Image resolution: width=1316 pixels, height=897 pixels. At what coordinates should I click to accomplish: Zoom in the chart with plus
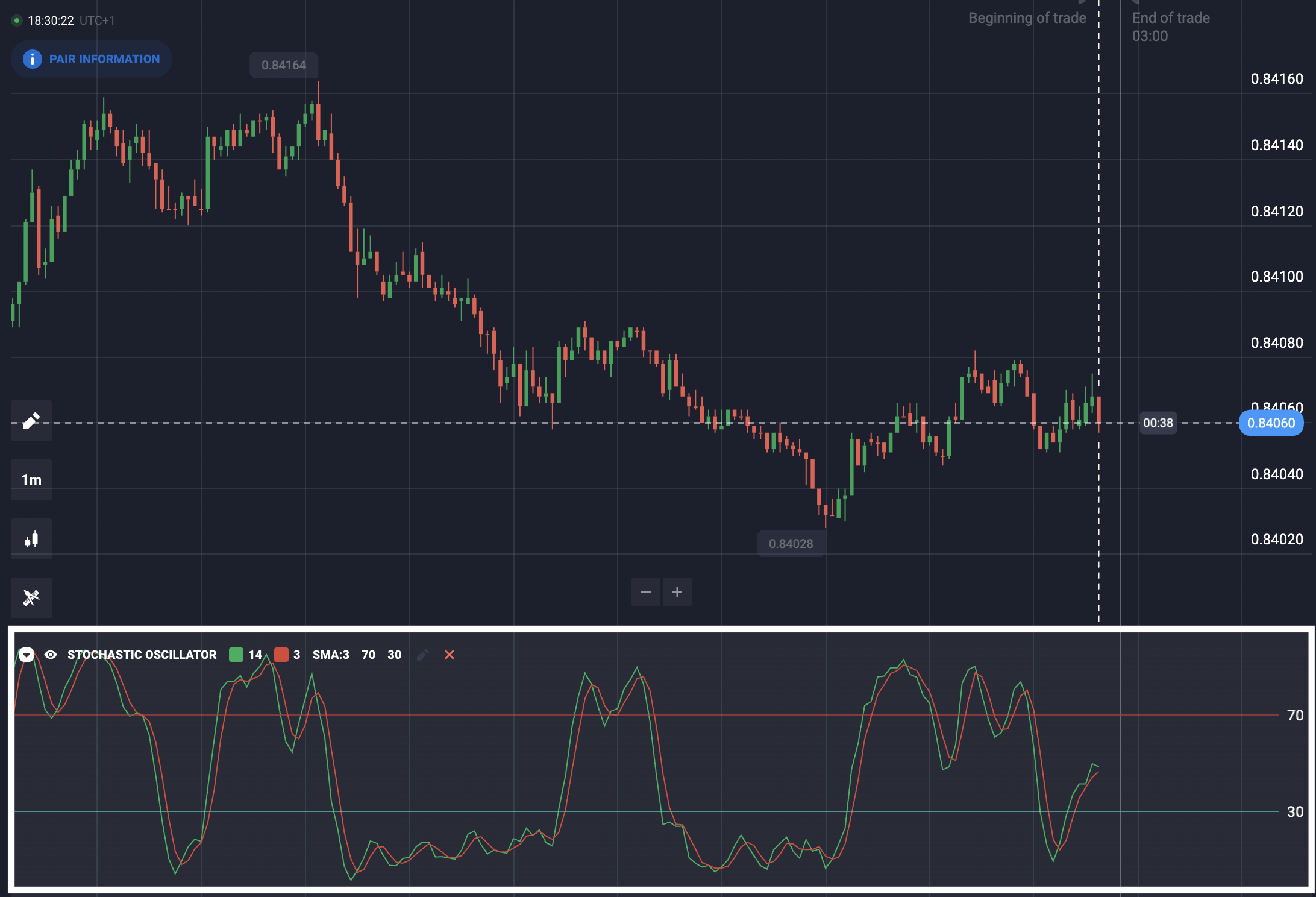(x=677, y=592)
